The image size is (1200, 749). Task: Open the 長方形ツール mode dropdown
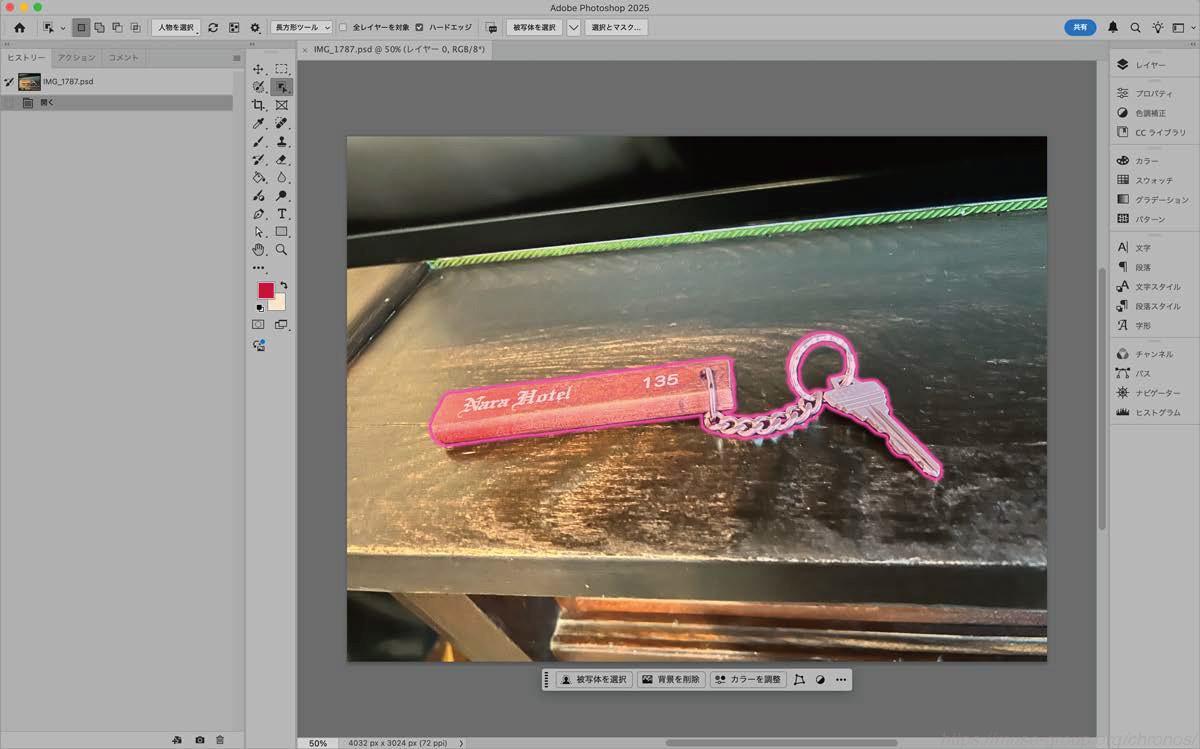tap(302, 27)
